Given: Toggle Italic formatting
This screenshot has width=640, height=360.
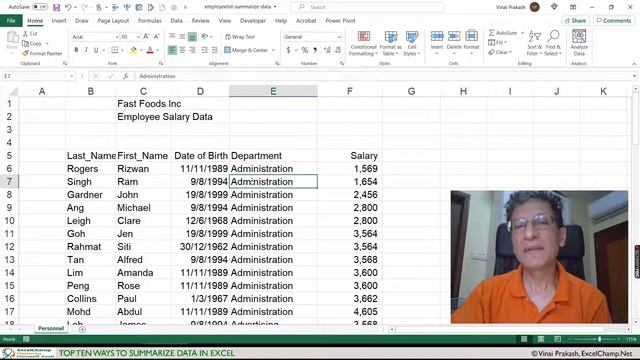Looking at the screenshot, I should [x=86, y=50].
